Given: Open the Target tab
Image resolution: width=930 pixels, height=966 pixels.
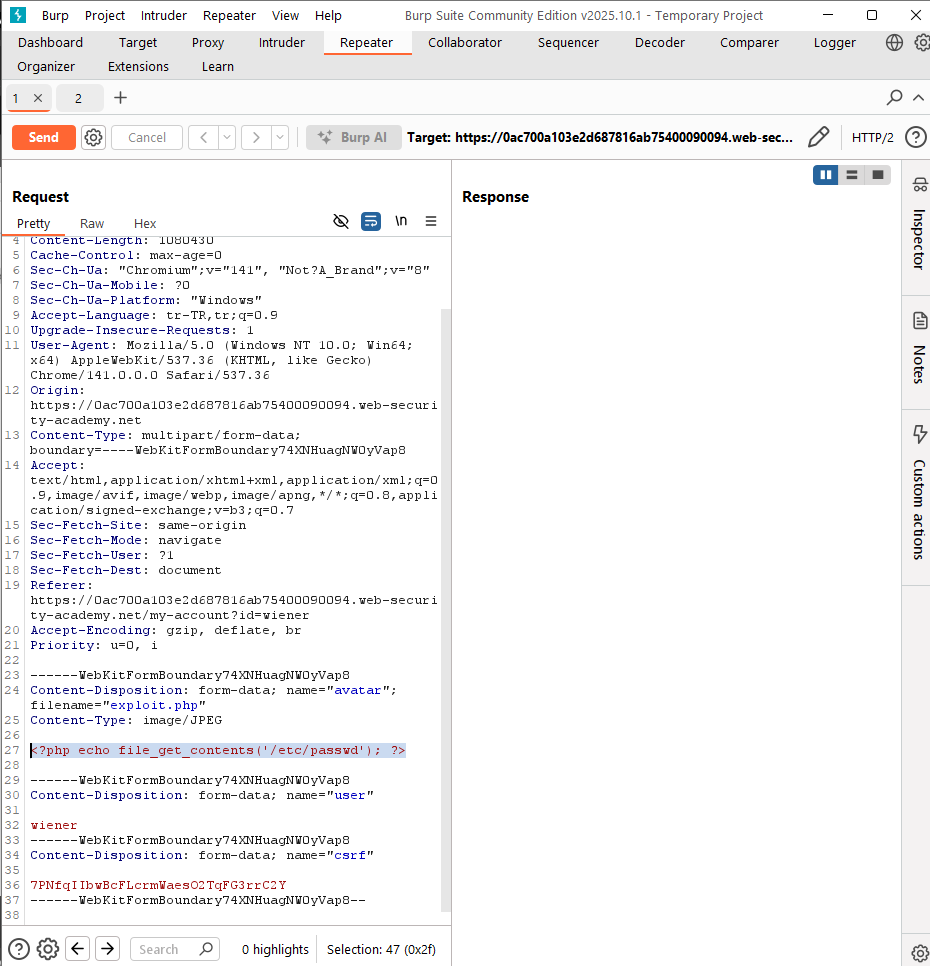Looking at the screenshot, I should [x=138, y=43].
